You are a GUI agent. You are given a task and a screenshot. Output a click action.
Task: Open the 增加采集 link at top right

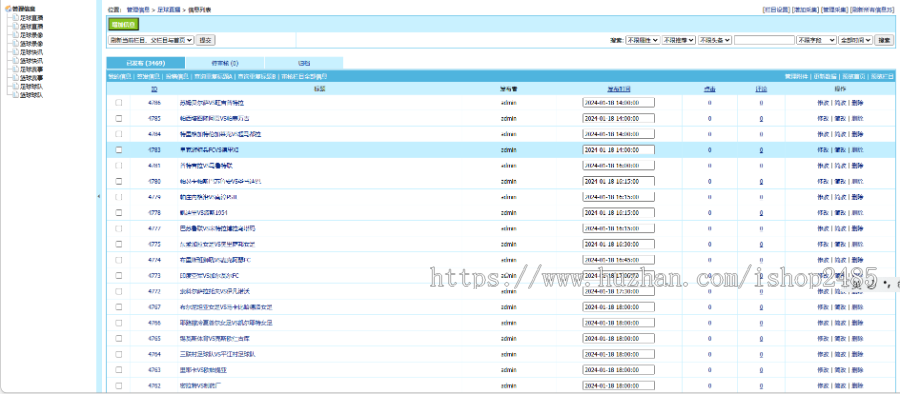tap(805, 10)
